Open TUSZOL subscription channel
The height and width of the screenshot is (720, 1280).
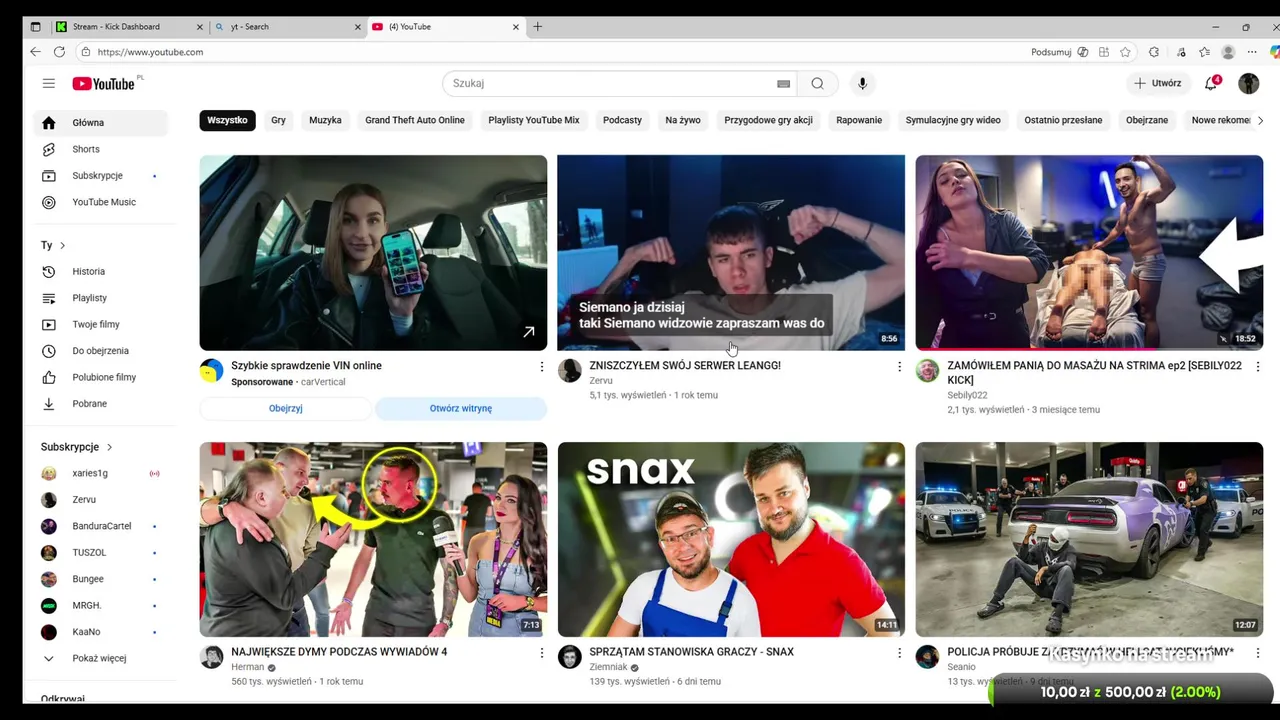click(x=99, y=552)
